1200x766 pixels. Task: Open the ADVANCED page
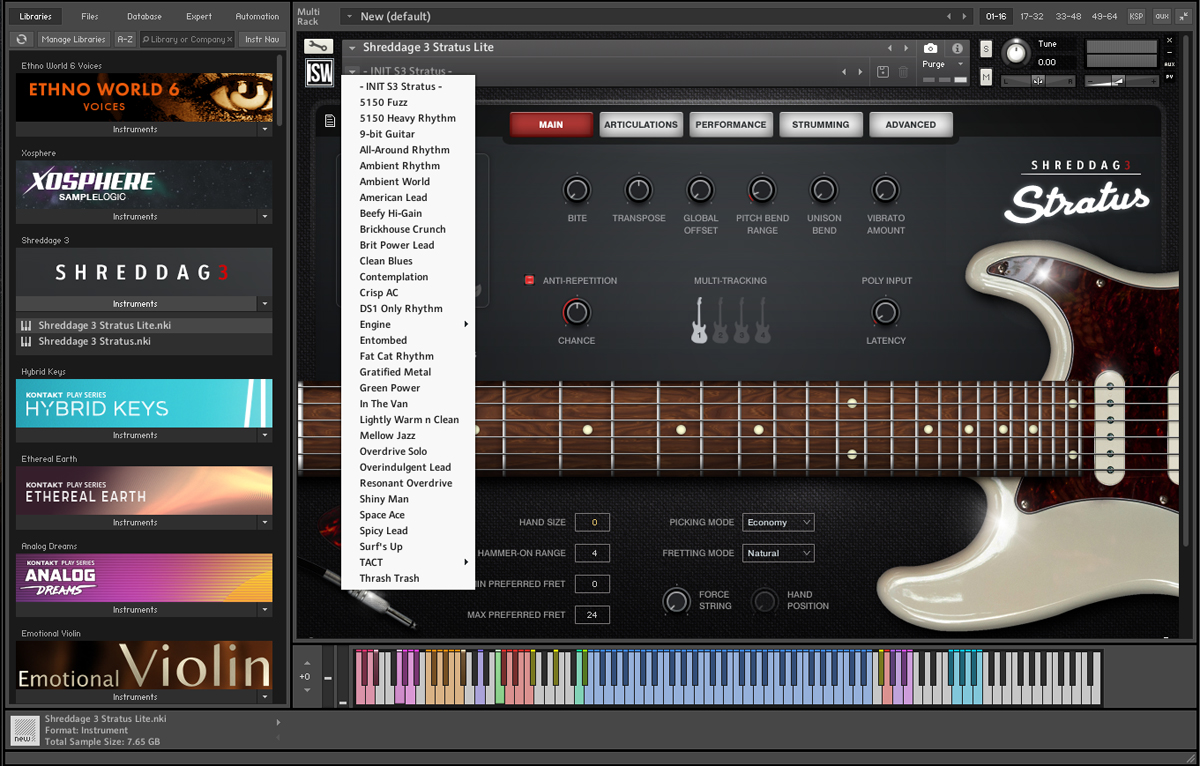coord(911,125)
